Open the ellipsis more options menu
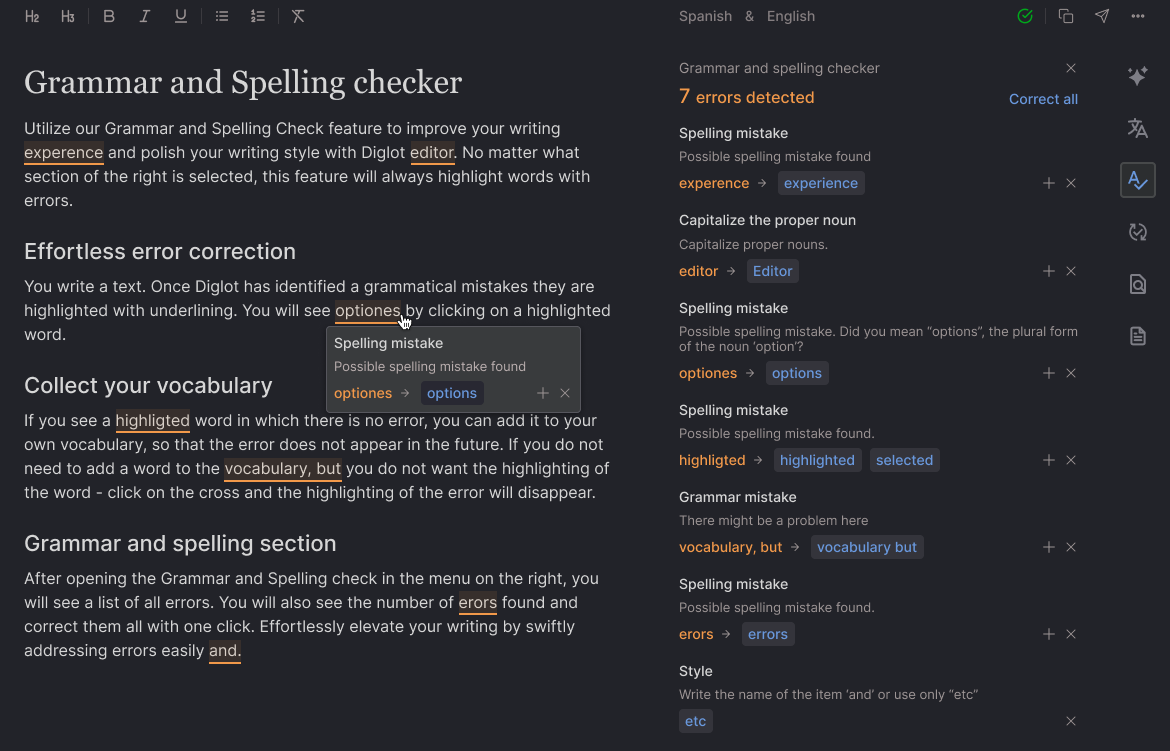The width and height of the screenshot is (1170, 751). tap(1138, 16)
